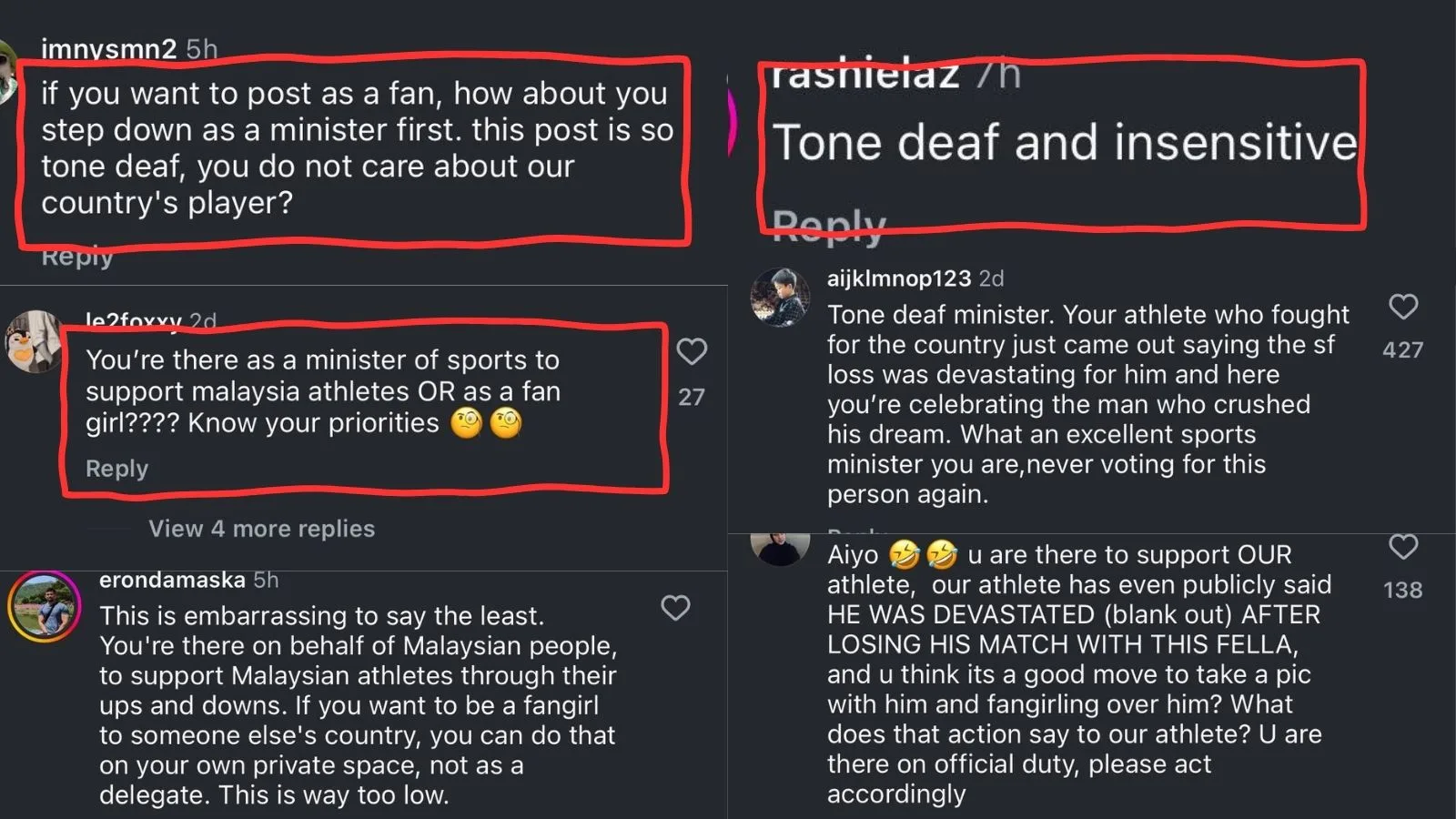Image resolution: width=1456 pixels, height=819 pixels.
Task: View the 427 likes count
Action: (1402, 349)
